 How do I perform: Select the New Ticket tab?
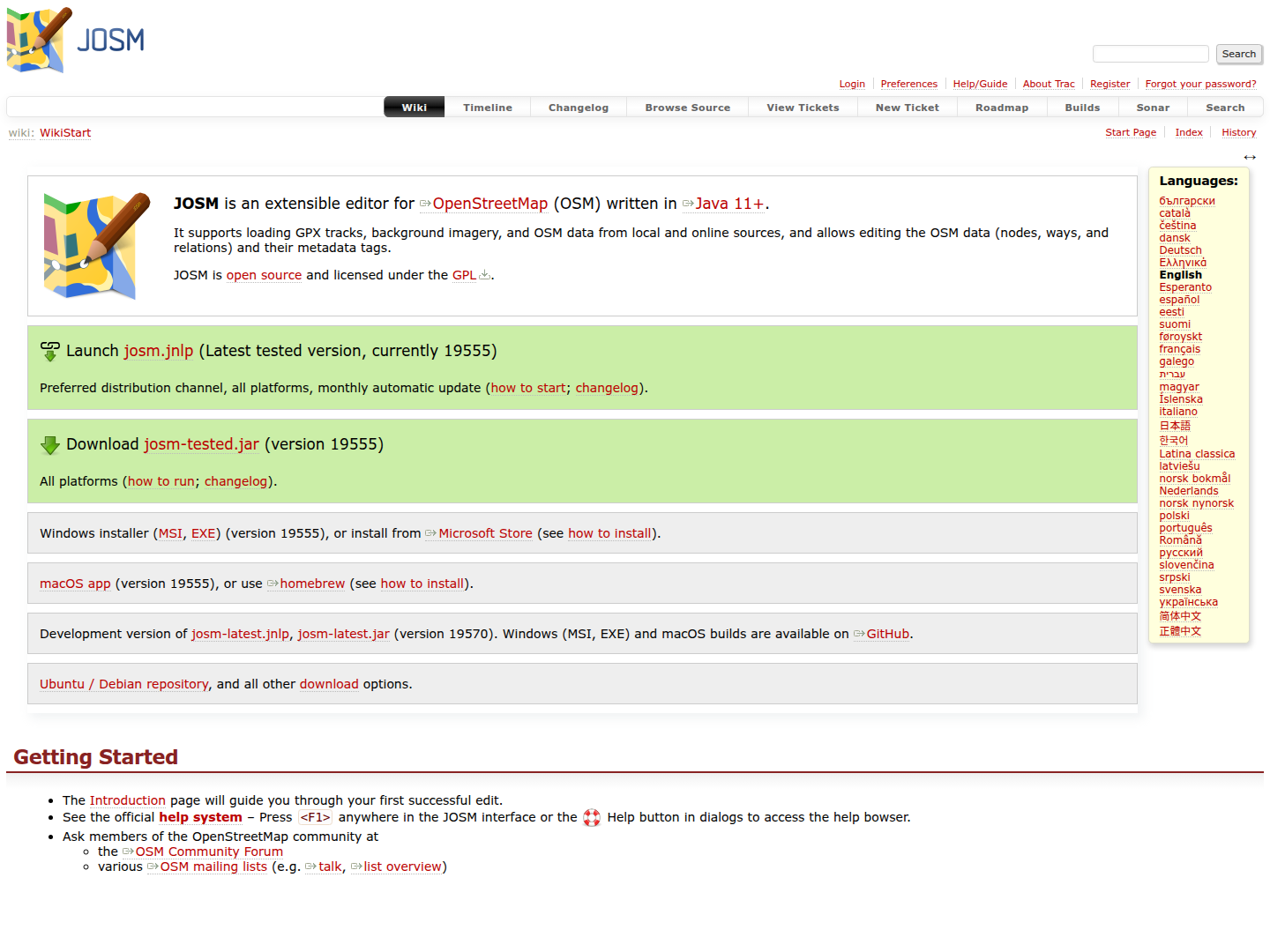(x=908, y=108)
